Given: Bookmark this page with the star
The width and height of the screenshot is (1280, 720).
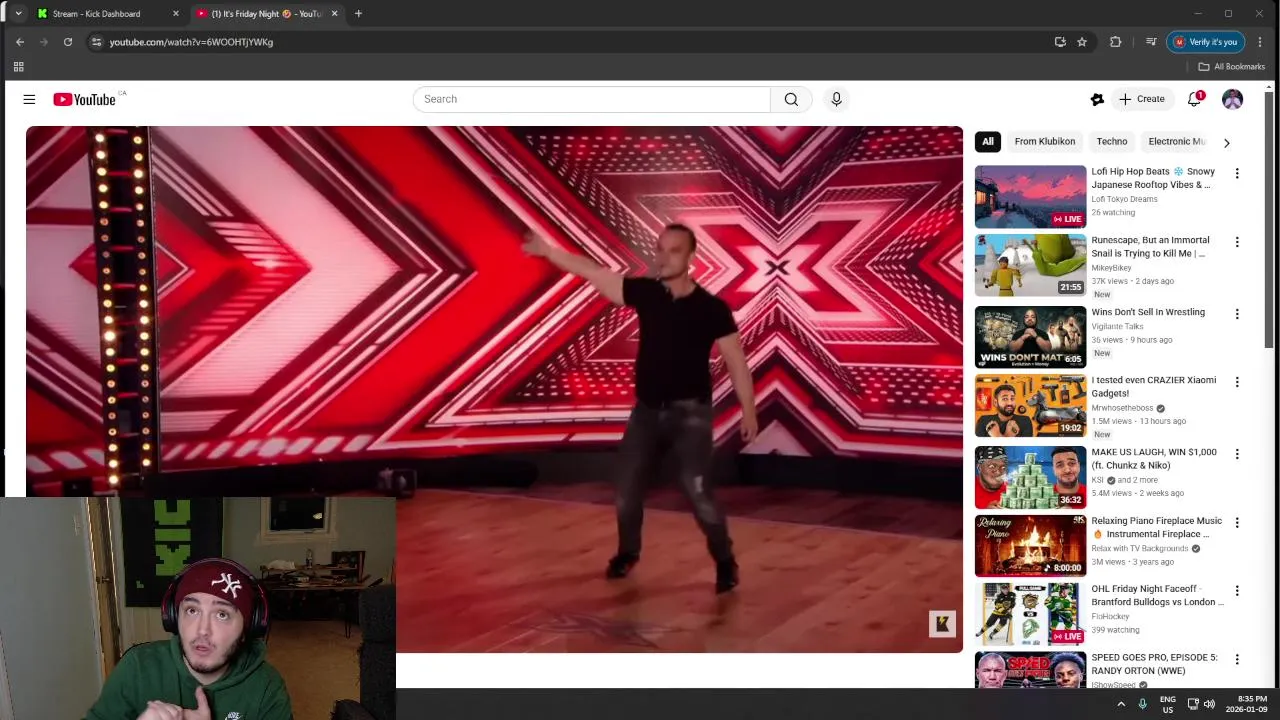Looking at the screenshot, I should tap(1082, 42).
